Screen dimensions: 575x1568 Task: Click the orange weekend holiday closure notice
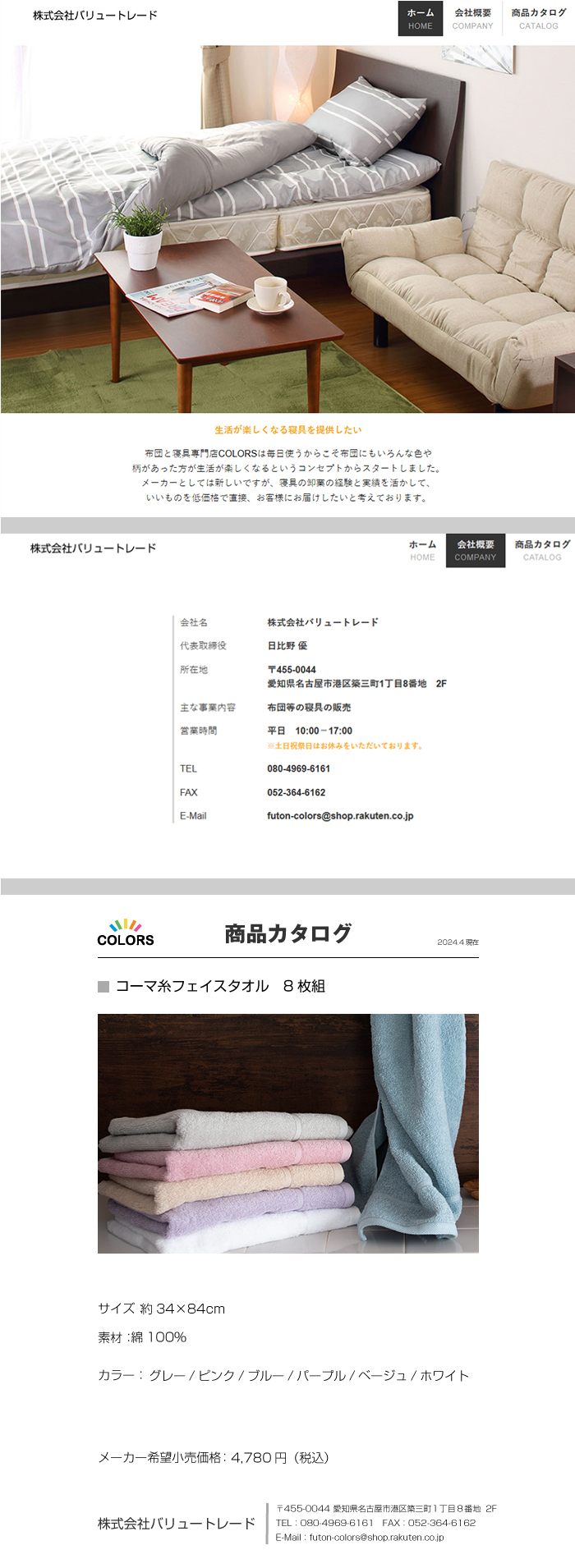click(345, 746)
